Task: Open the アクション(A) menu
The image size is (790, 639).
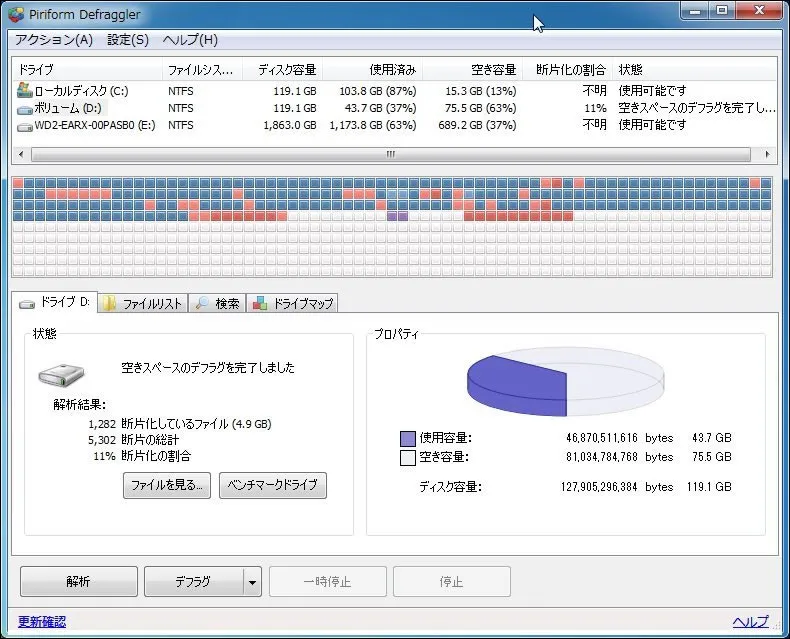Action: pyautogui.click(x=53, y=40)
